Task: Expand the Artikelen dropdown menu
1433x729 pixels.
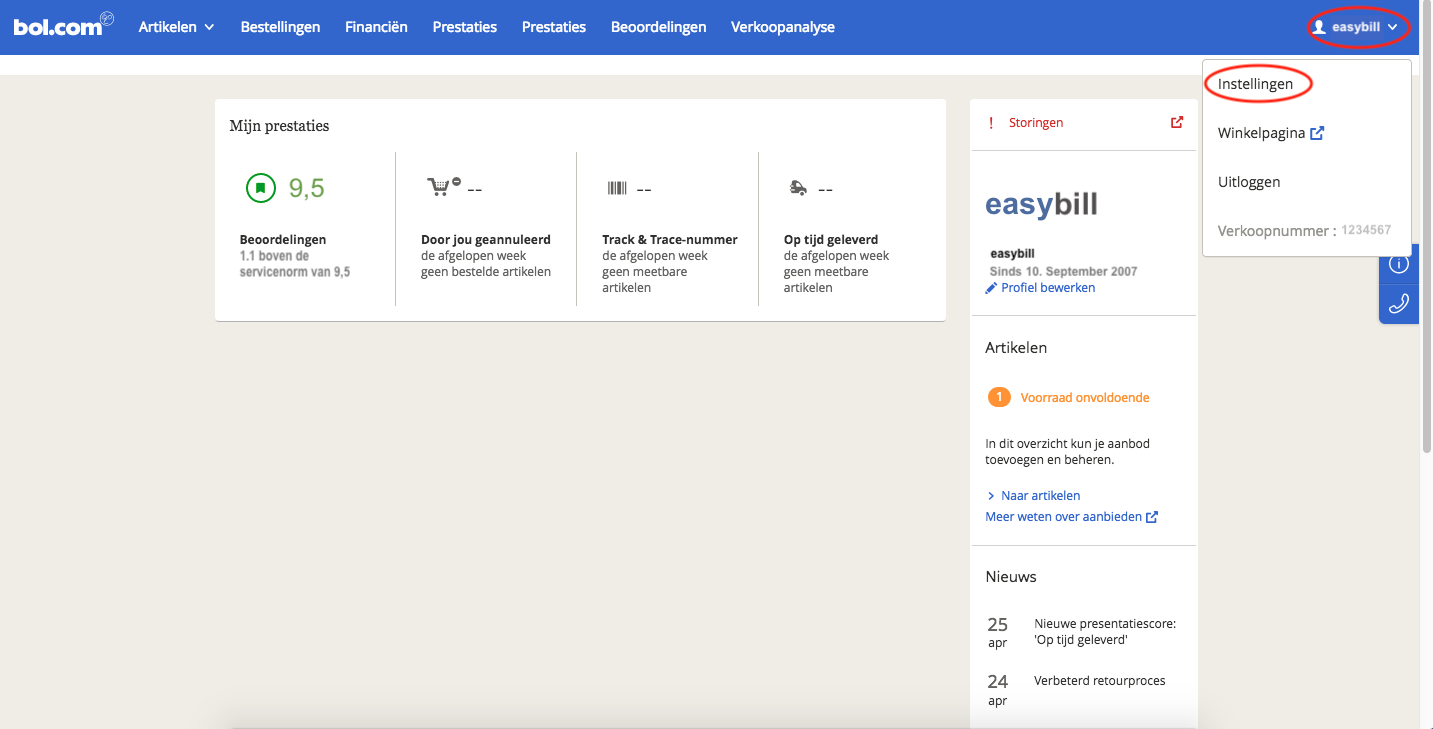Action: click(176, 27)
